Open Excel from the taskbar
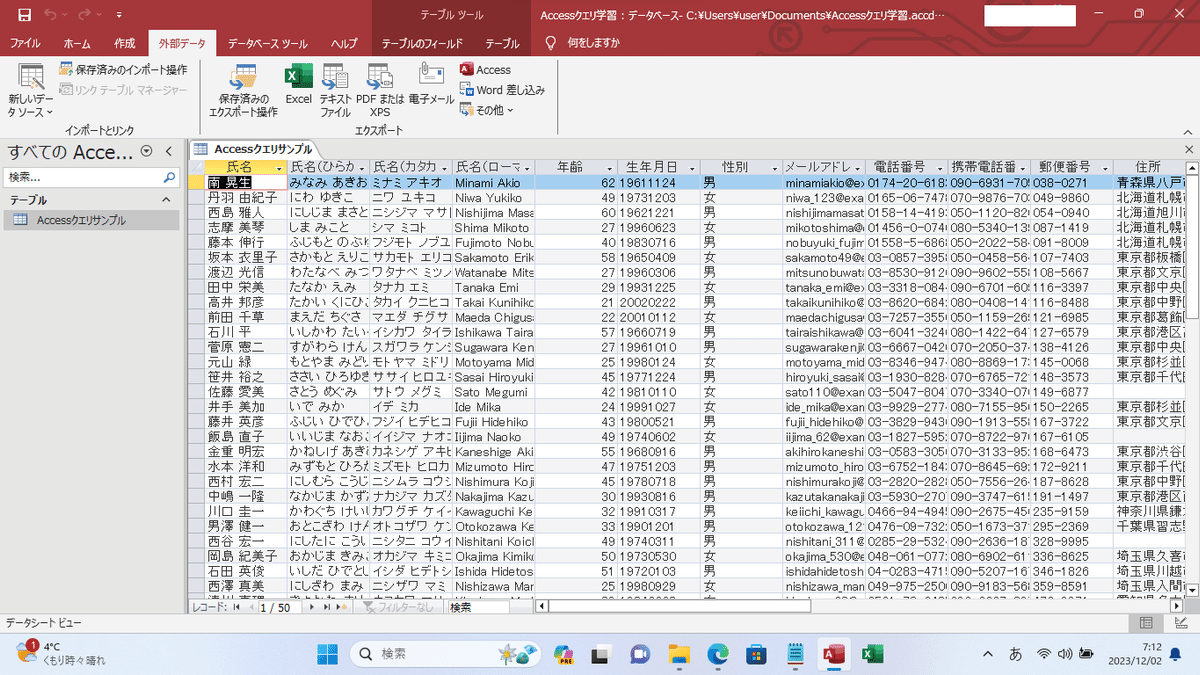Screen dimensions: 1200x675 [x=872, y=654]
